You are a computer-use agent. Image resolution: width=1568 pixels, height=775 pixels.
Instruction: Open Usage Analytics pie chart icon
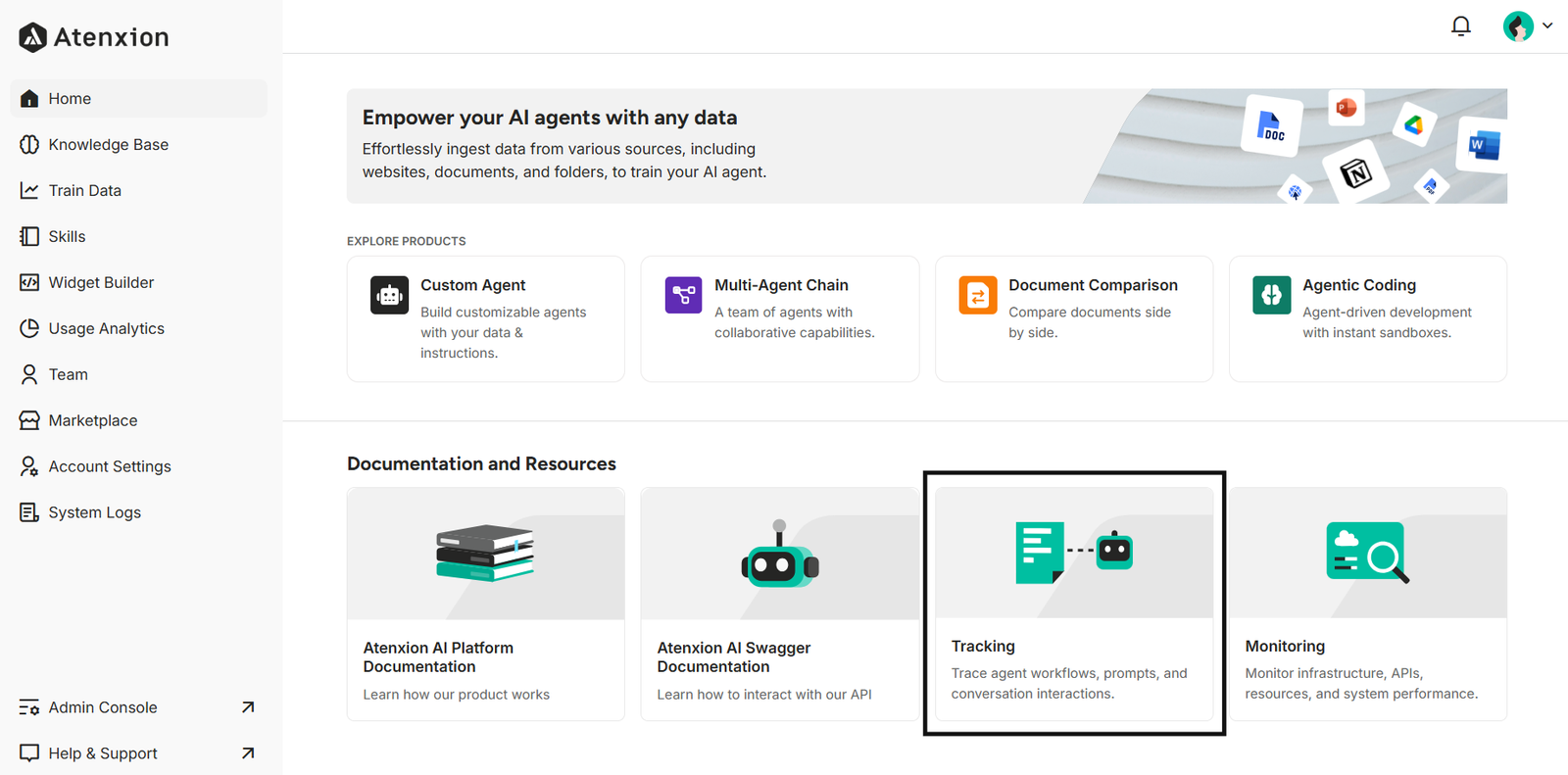click(29, 328)
